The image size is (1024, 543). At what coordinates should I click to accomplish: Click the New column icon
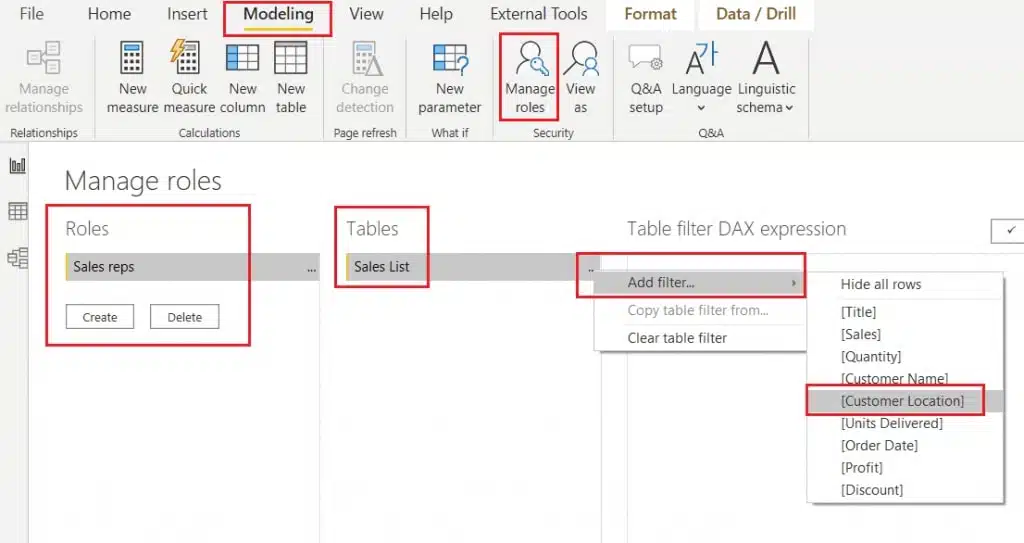[242, 59]
